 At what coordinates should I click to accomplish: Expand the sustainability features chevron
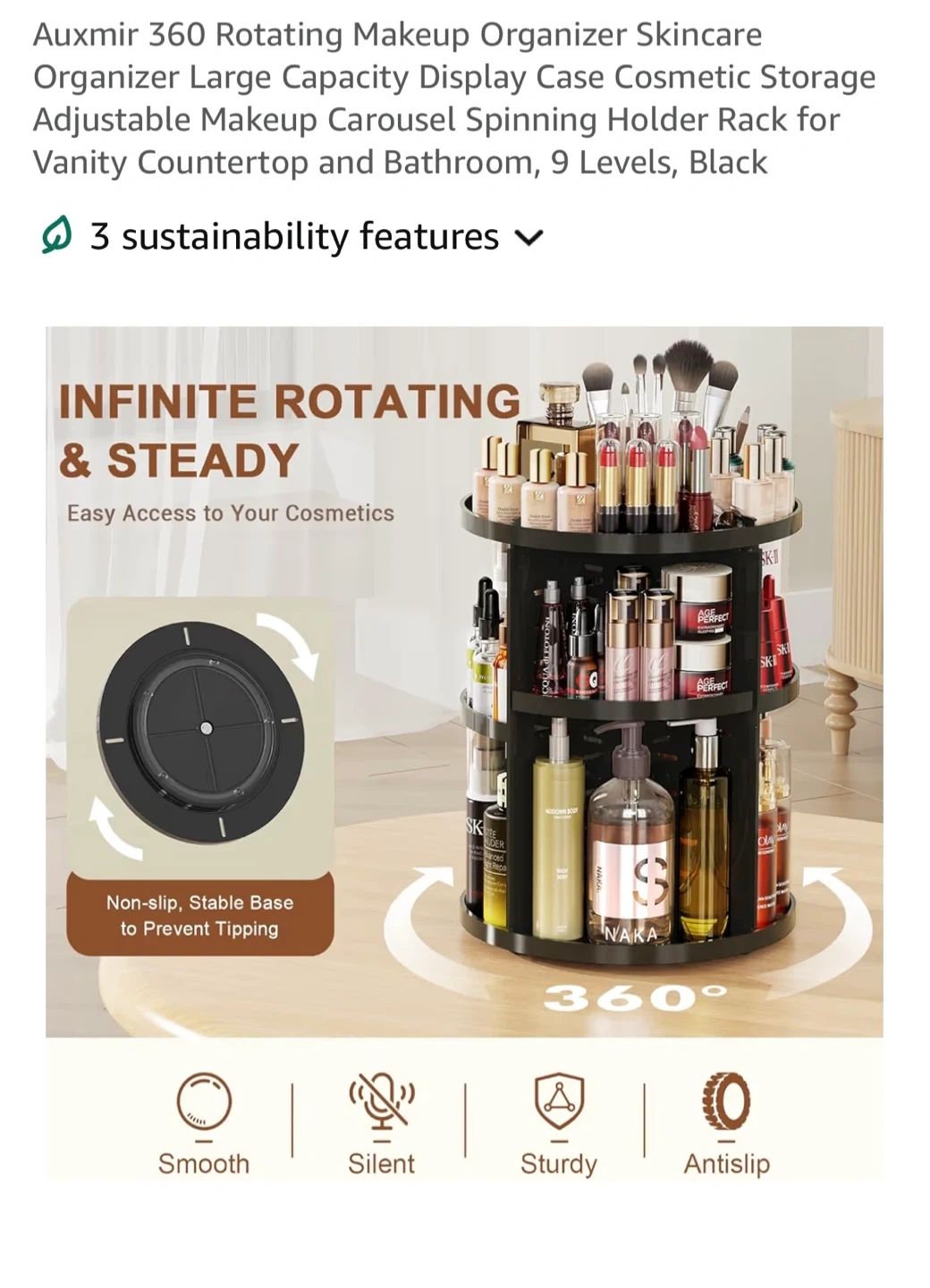528,238
